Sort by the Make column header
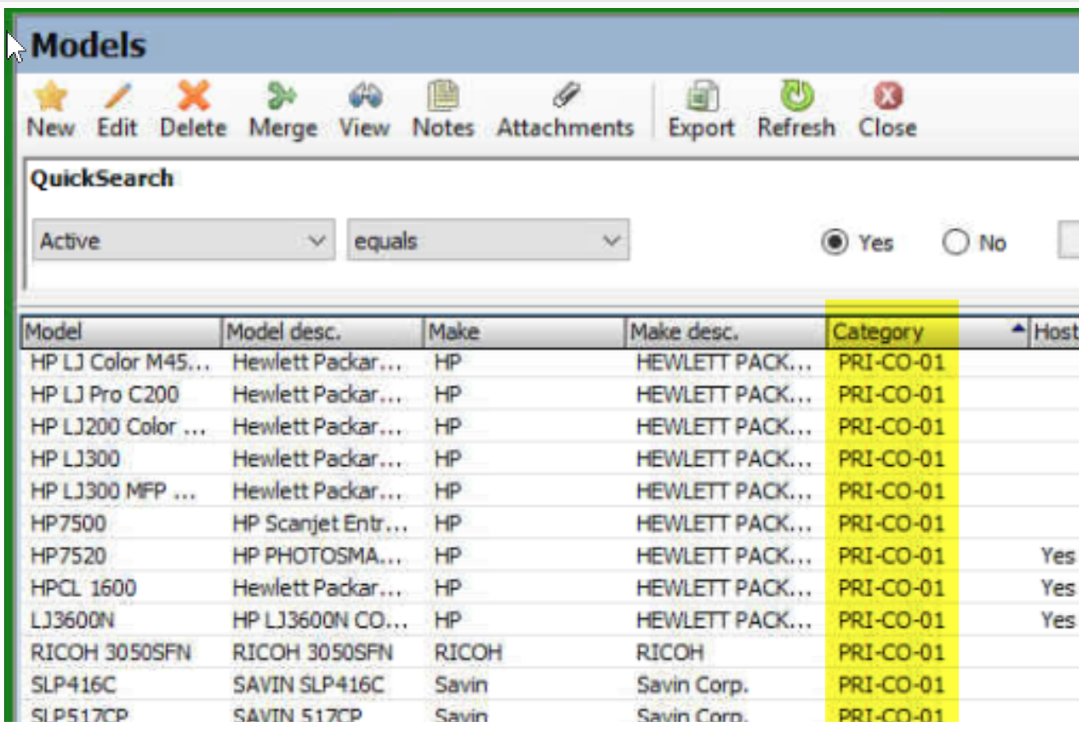The width and height of the screenshot is (1079, 732). [524, 332]
